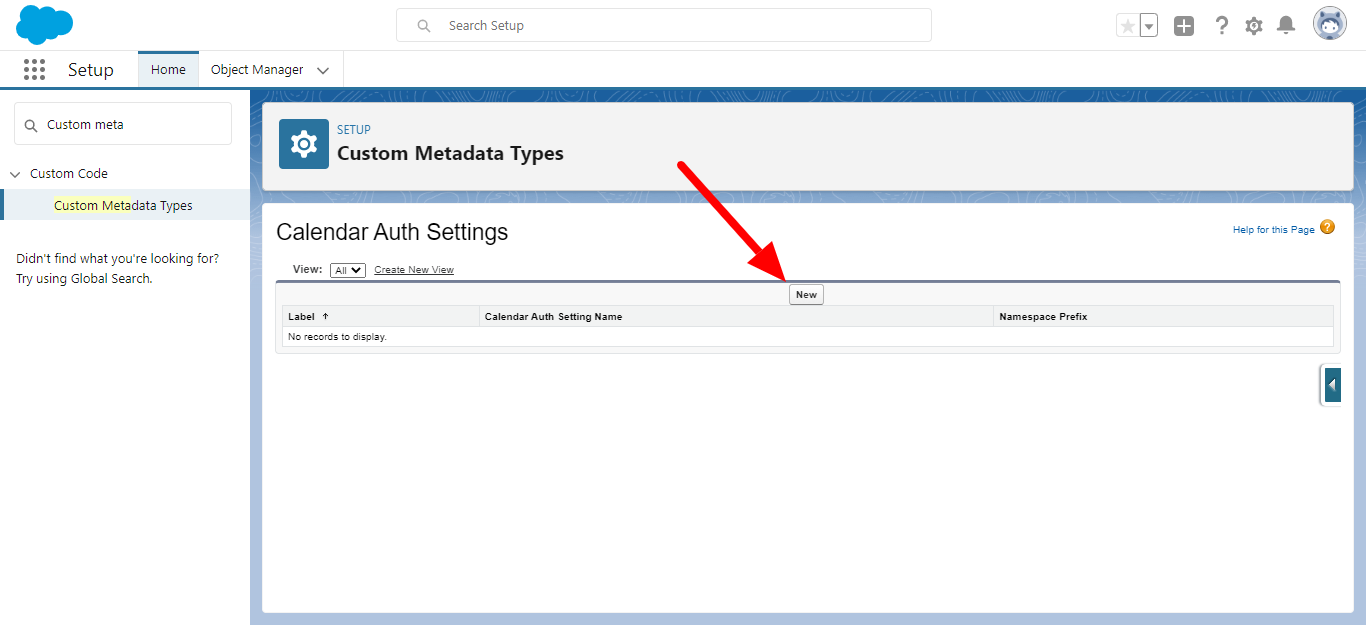Screen dimensions: 1366x625
Task: Collapse the Custom Code section
Action: pyautogui.click(x=15, y=174)
